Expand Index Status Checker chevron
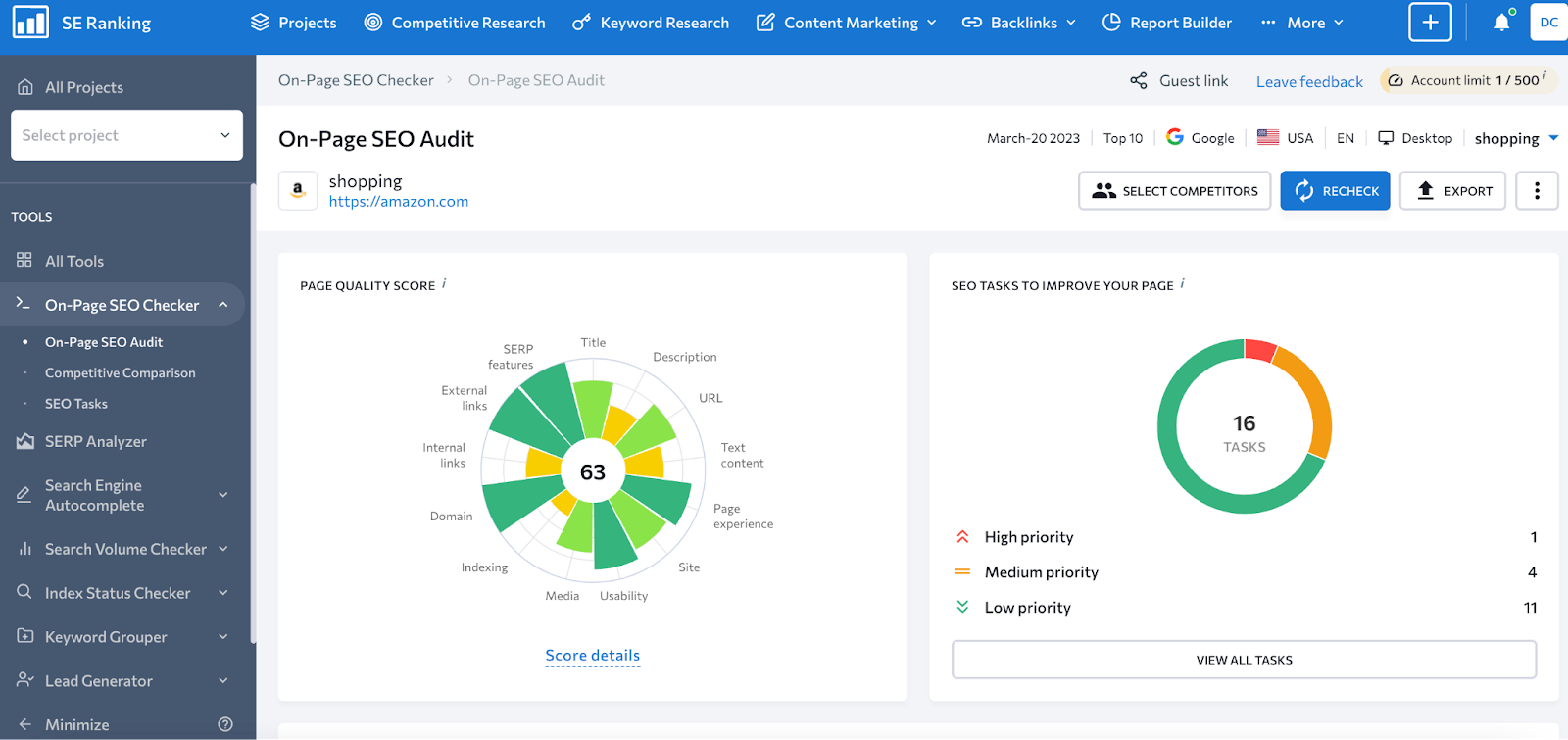 click(x=223, y=593)
